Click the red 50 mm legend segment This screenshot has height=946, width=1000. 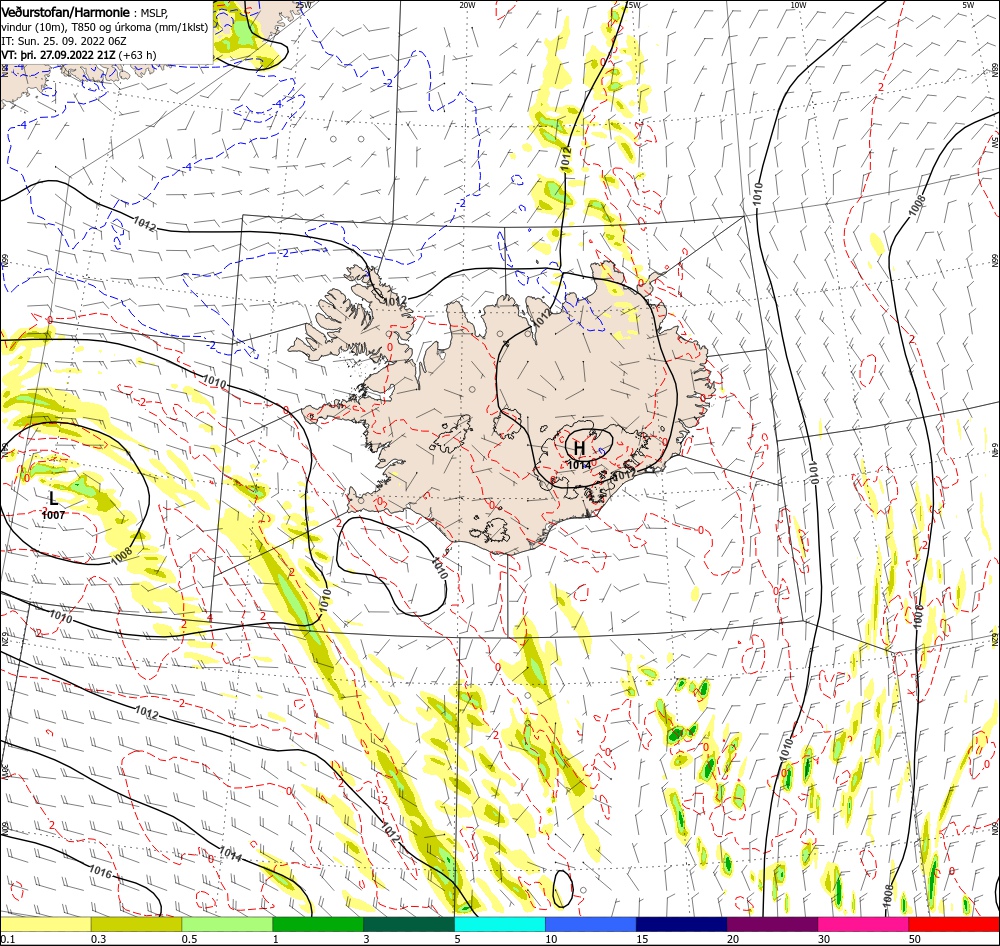(x=954, y=925)
